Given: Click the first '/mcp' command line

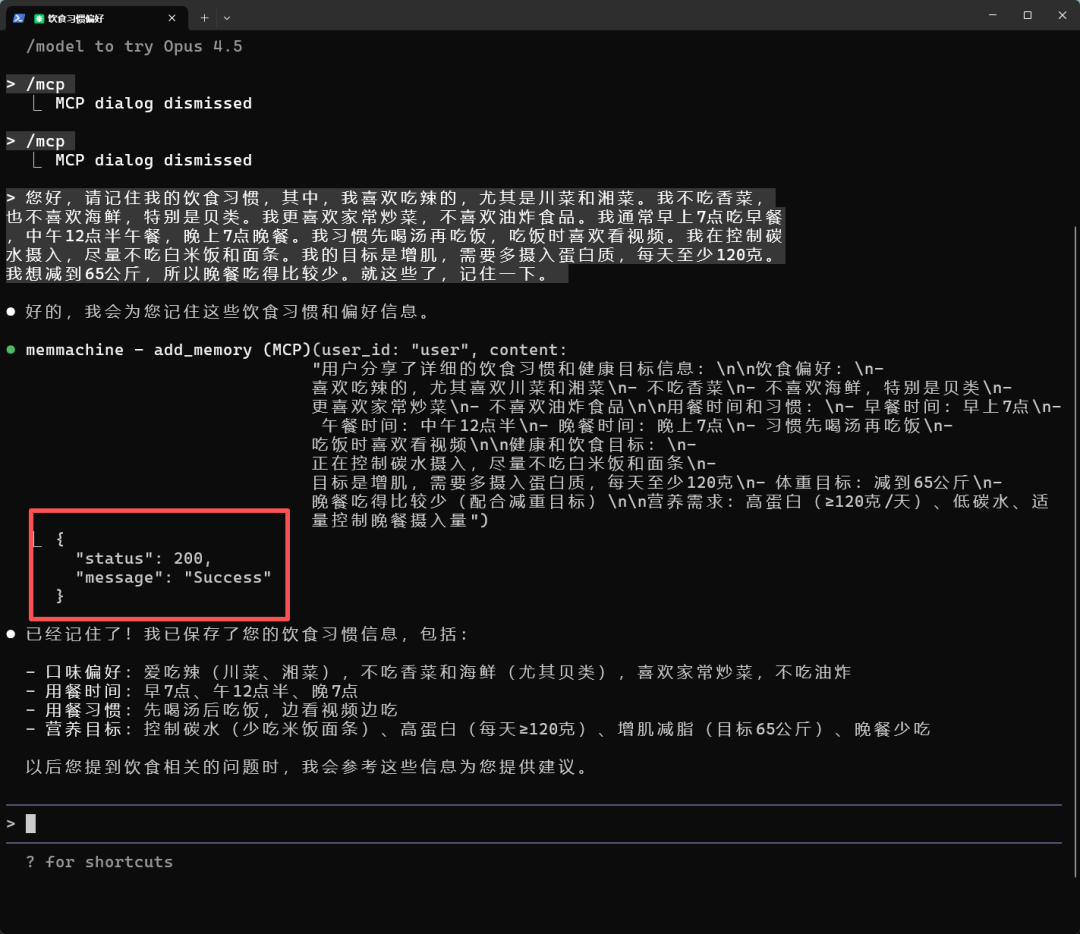Looking at the screenshot, I should 40,84.
